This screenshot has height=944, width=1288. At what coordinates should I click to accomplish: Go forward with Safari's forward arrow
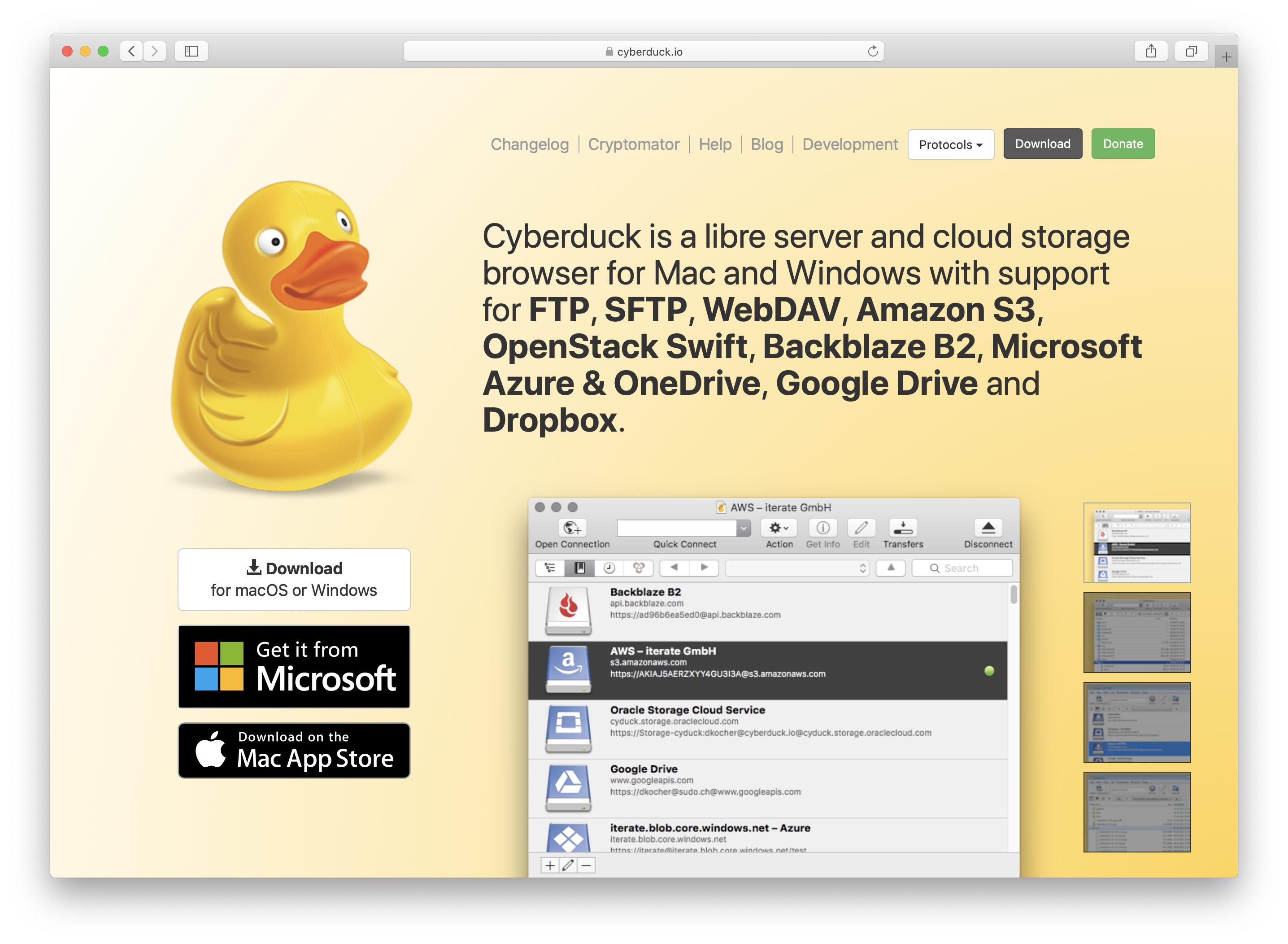pos(154,52)
